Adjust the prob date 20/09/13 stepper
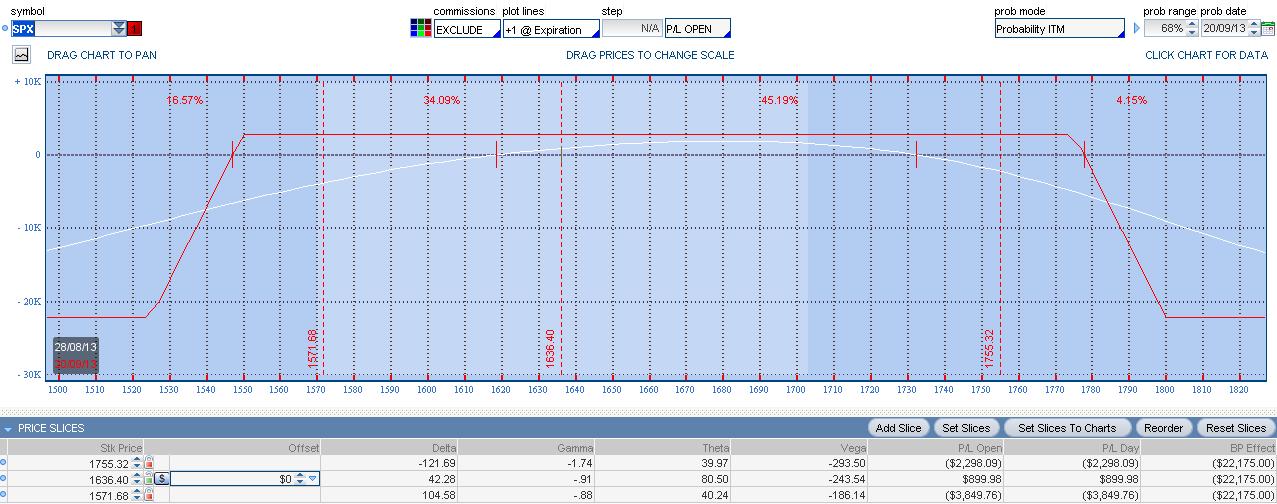Viewport: 1277px width, 504px height. (1252, 29)
